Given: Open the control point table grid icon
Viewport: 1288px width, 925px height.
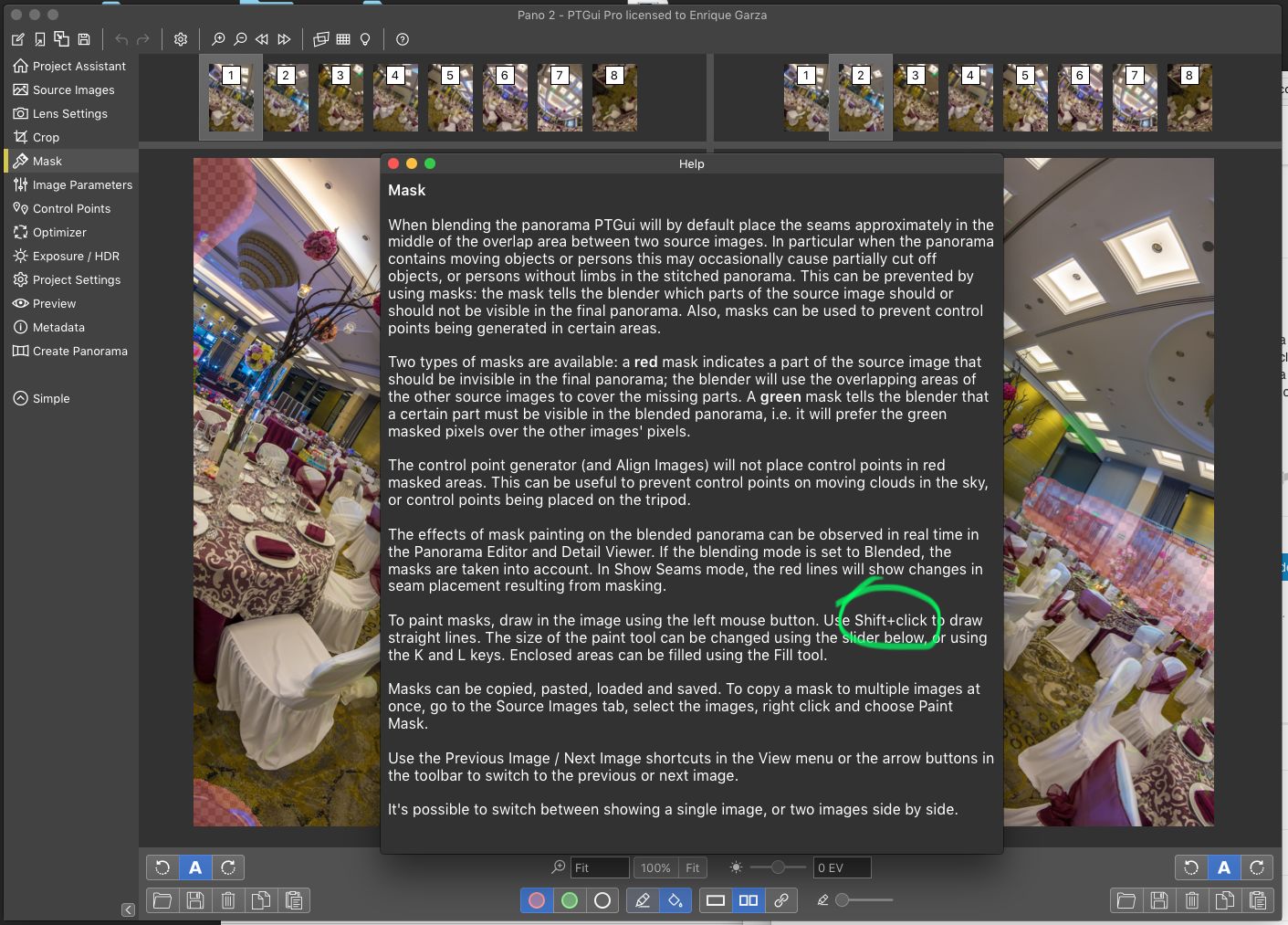Looking at the screenshot, I should coord(343,39).
